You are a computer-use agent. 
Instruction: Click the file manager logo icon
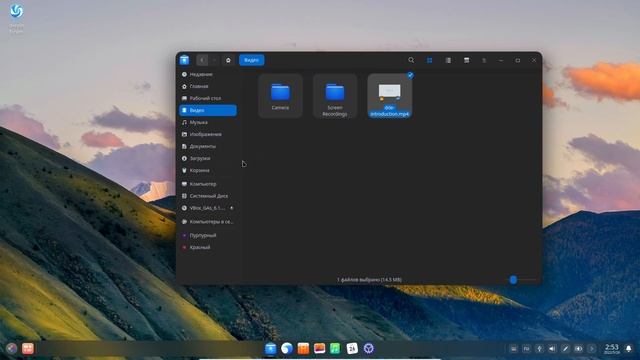click(184, 60)
